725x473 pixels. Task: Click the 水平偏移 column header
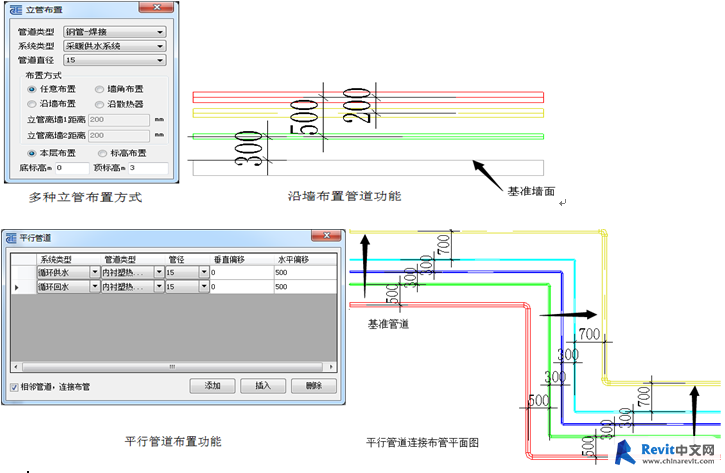(305, 259)
